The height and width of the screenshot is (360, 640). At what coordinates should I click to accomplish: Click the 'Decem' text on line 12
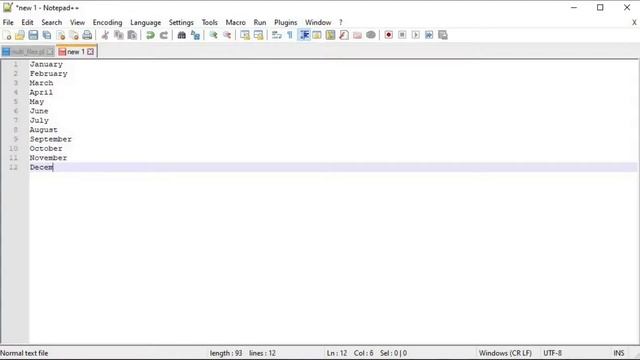(41, 167)
